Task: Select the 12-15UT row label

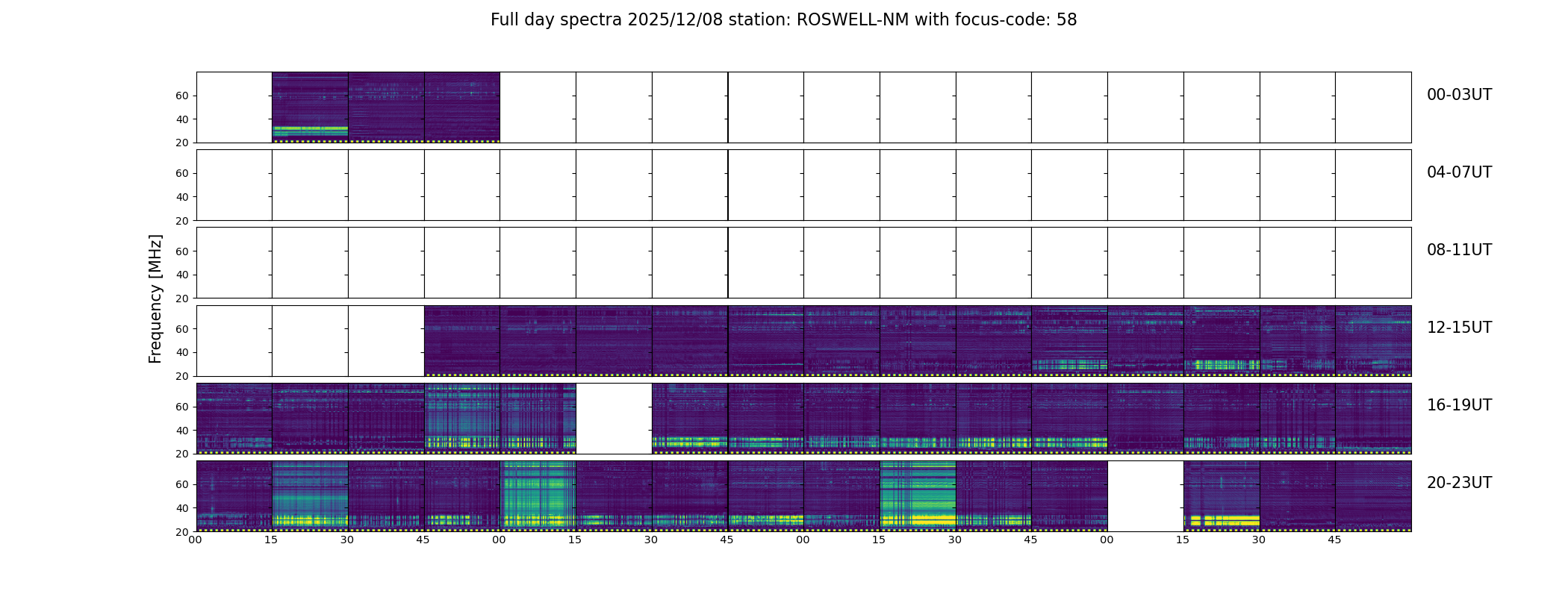Action: point(1459,328)
